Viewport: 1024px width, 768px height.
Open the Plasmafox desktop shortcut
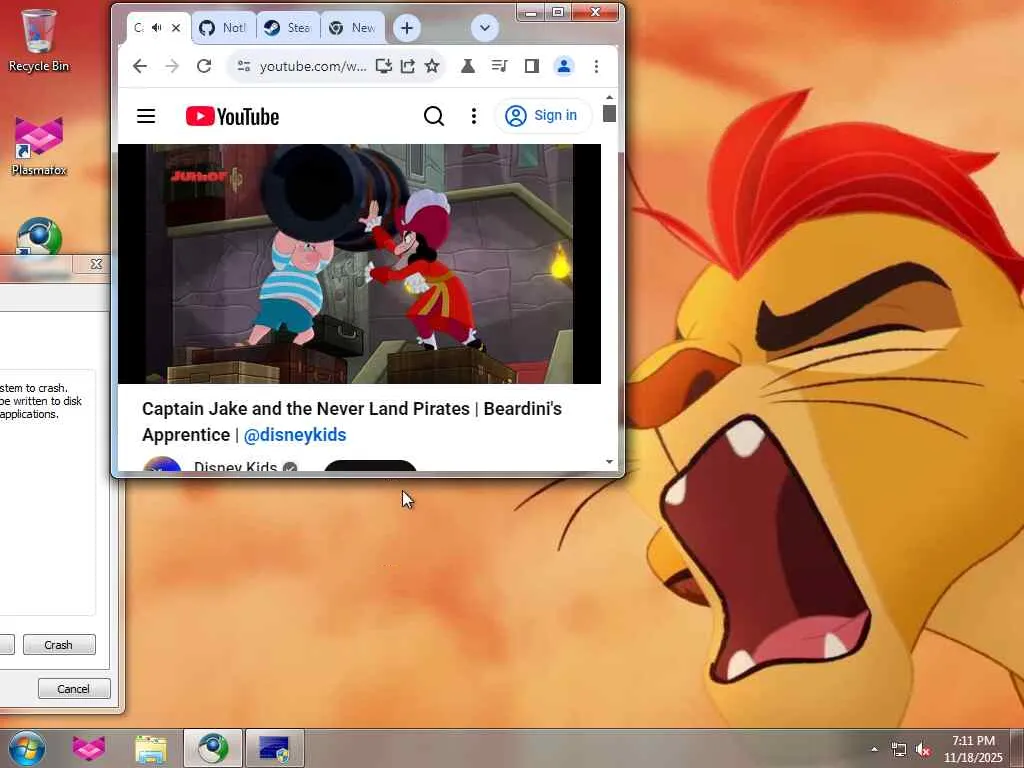pyautogui.click(x=39, y=146)
